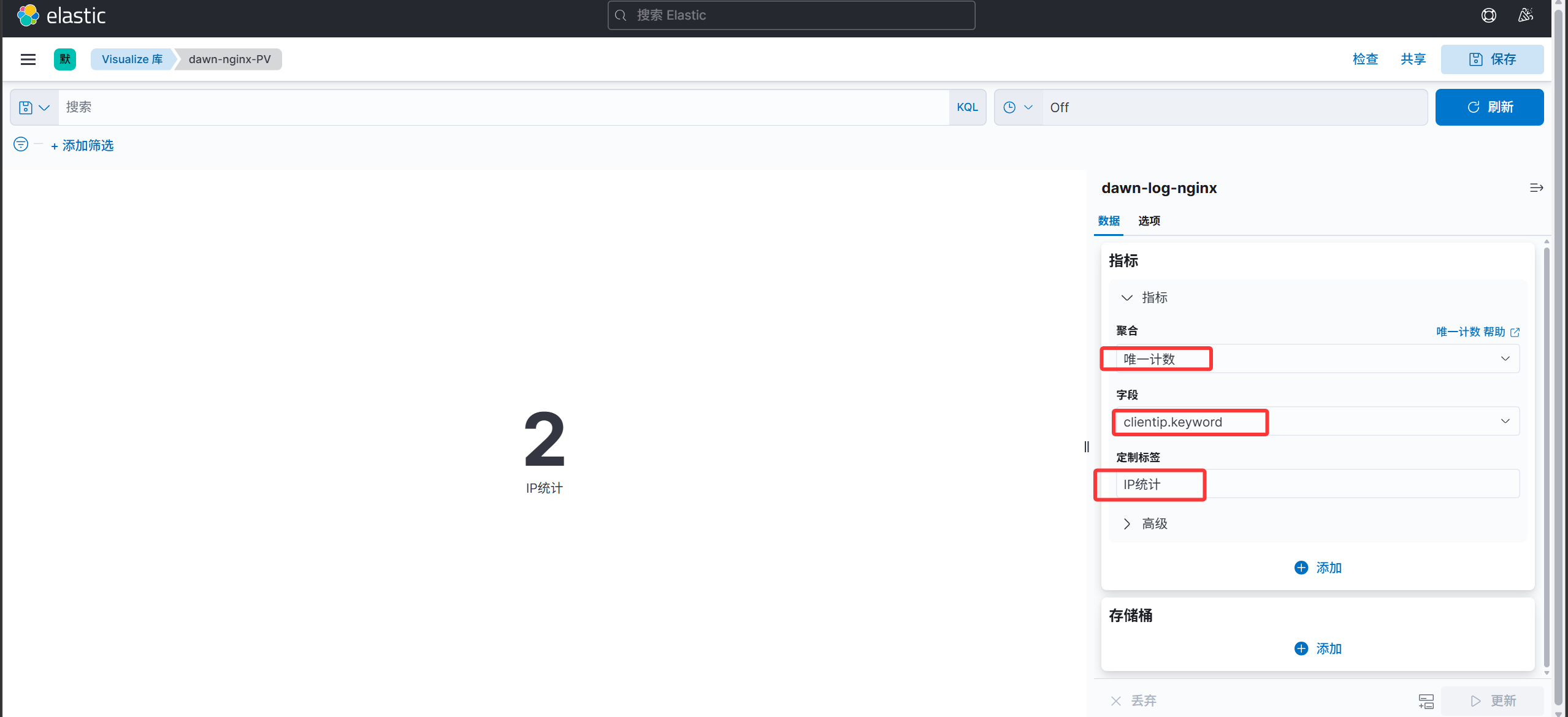
Task: Add a metric with 添加 under 指标
Action: coord(1318,568)
